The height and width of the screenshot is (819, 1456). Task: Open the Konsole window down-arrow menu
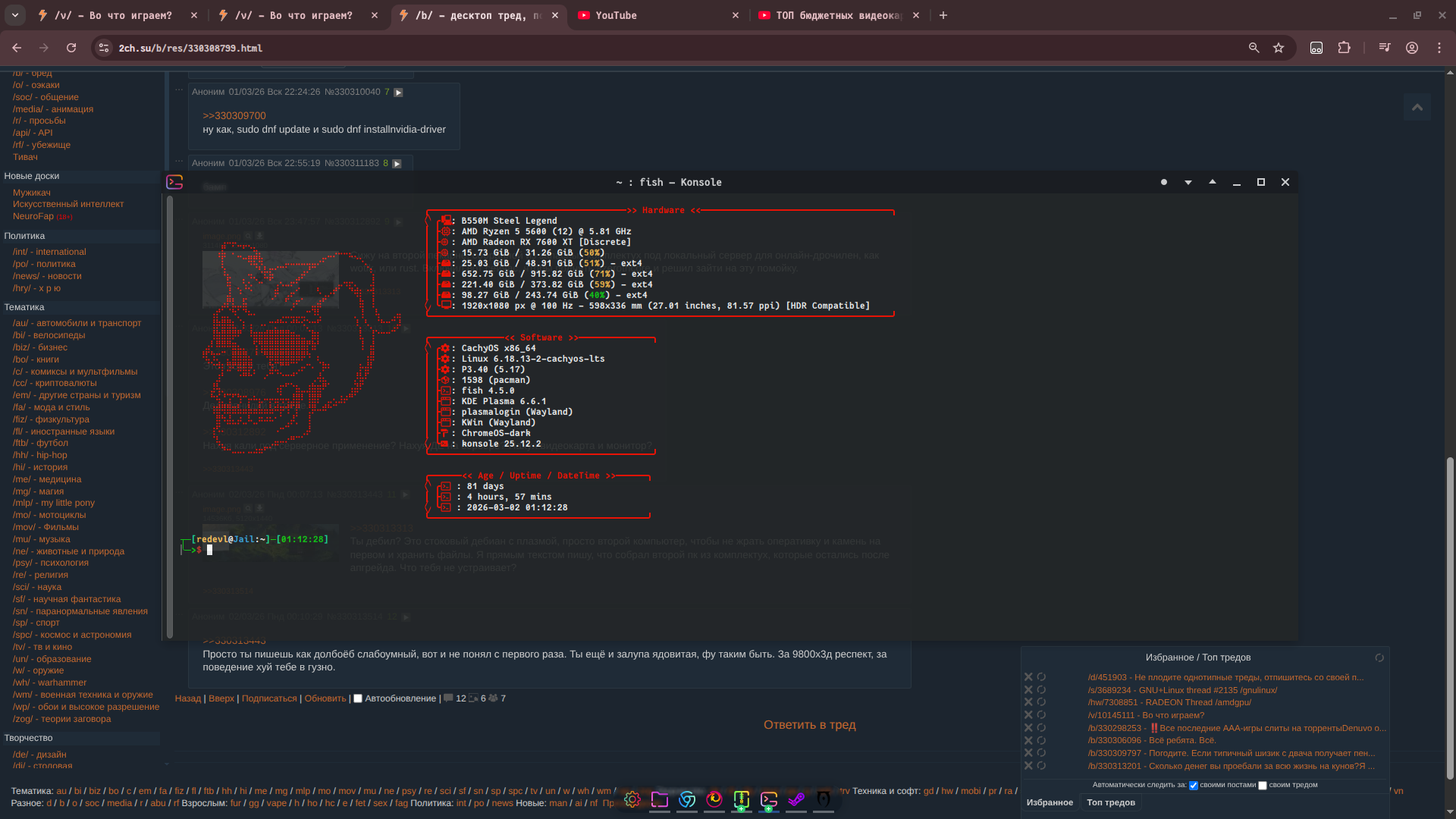1188,183
